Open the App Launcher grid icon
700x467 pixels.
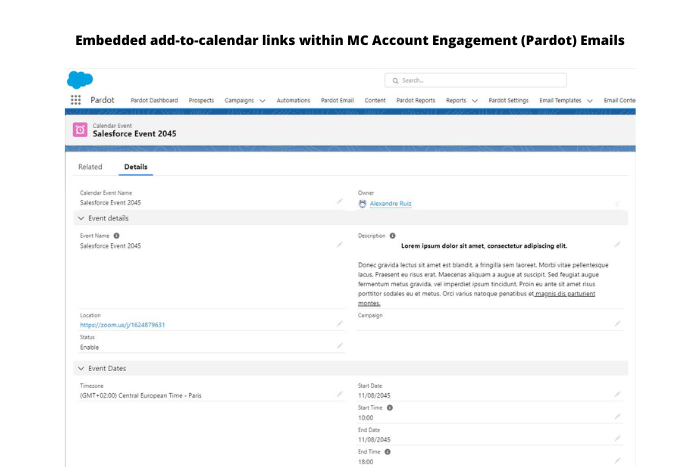coord(76,100)
